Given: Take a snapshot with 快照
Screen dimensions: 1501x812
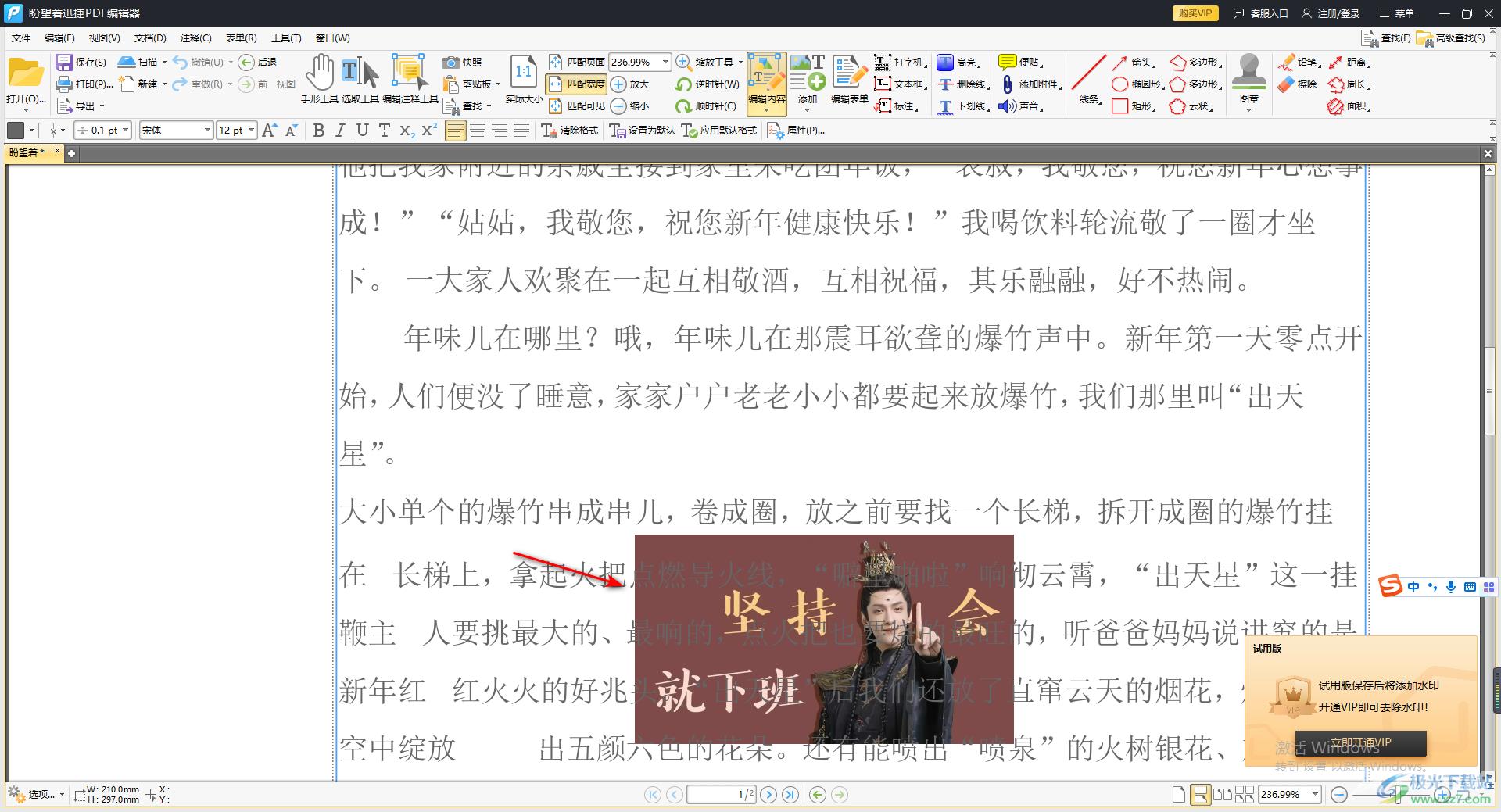Looking at the screenshot, I should click(462, 62).
